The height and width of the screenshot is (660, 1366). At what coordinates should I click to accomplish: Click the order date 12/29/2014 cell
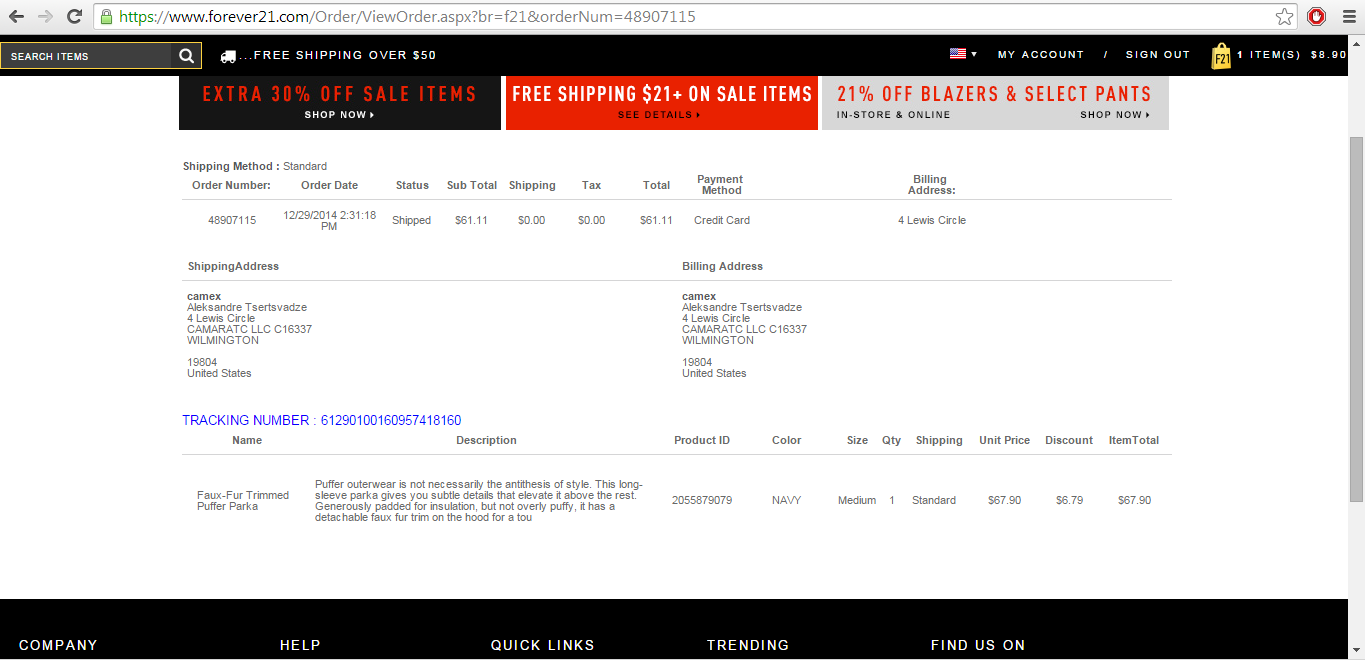tap(329, 220)
